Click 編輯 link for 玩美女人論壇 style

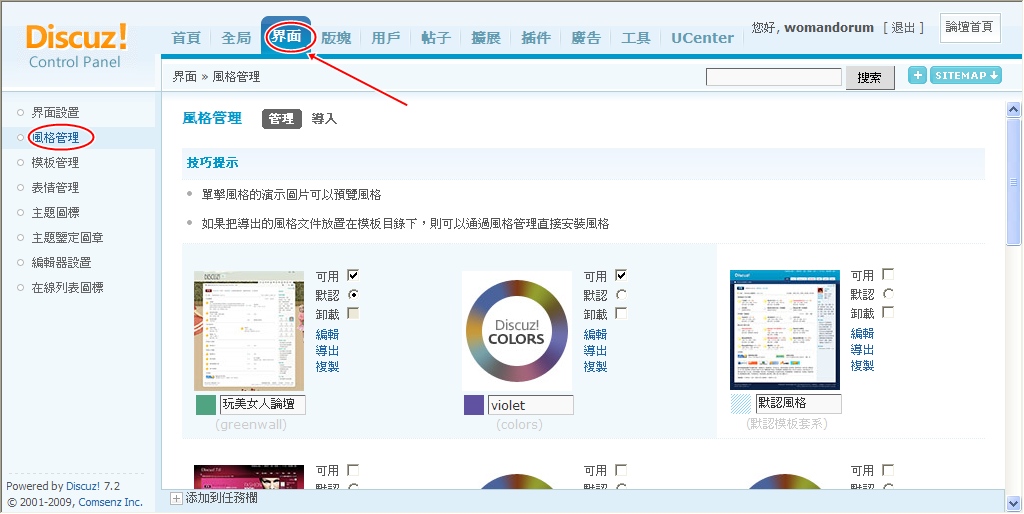[327, 334]
